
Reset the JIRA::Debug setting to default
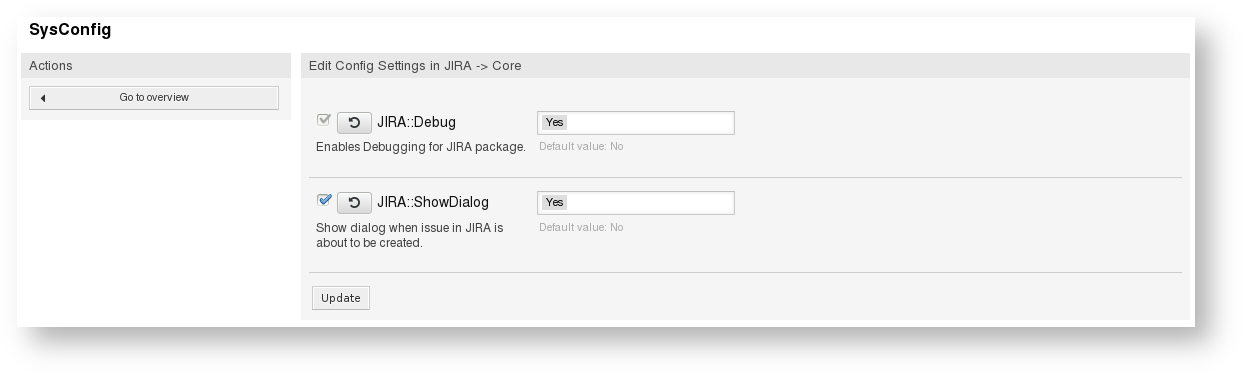pyautogui.click(x=354, y=122)
